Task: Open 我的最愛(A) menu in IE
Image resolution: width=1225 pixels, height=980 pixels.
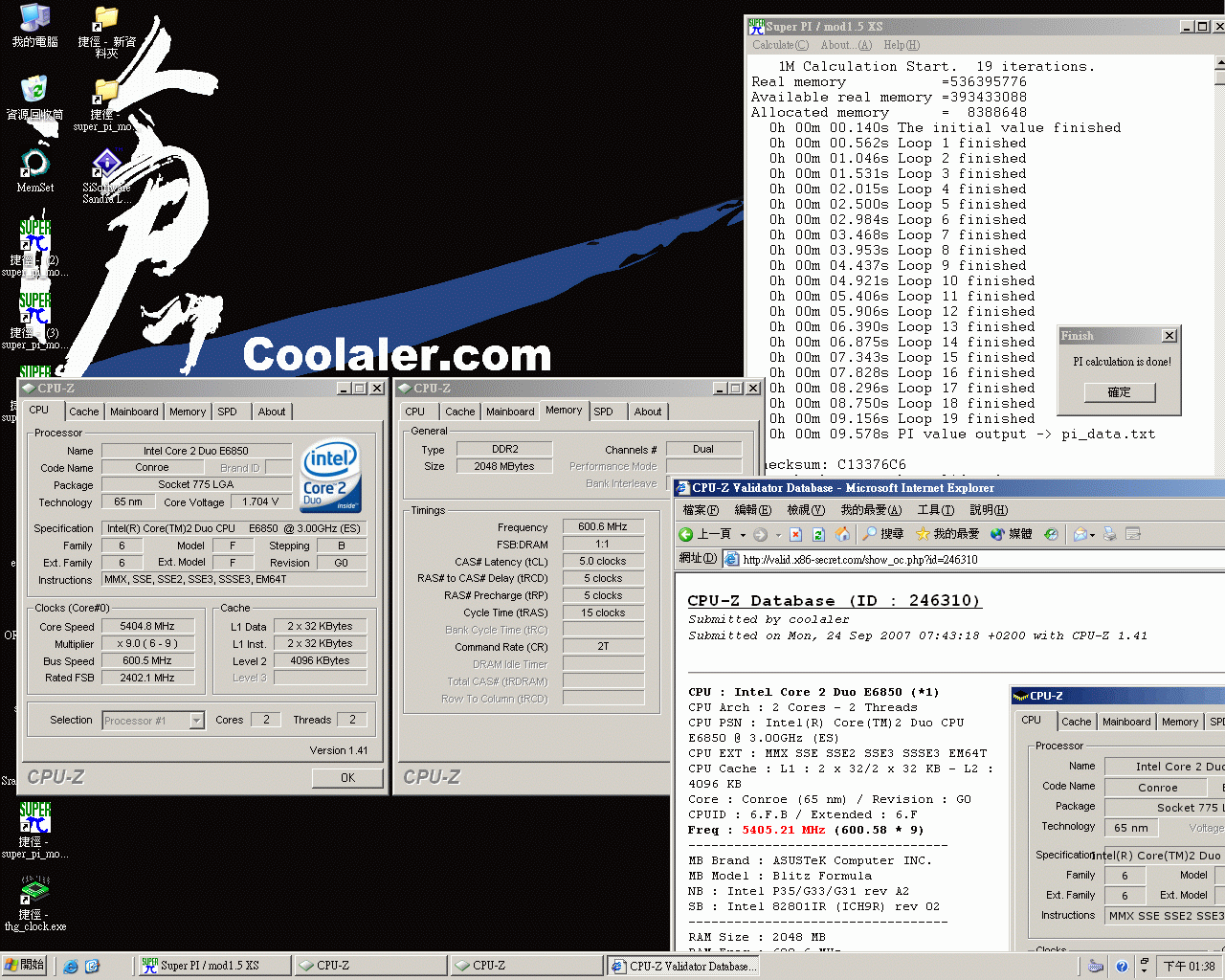Action: (871, 510)
